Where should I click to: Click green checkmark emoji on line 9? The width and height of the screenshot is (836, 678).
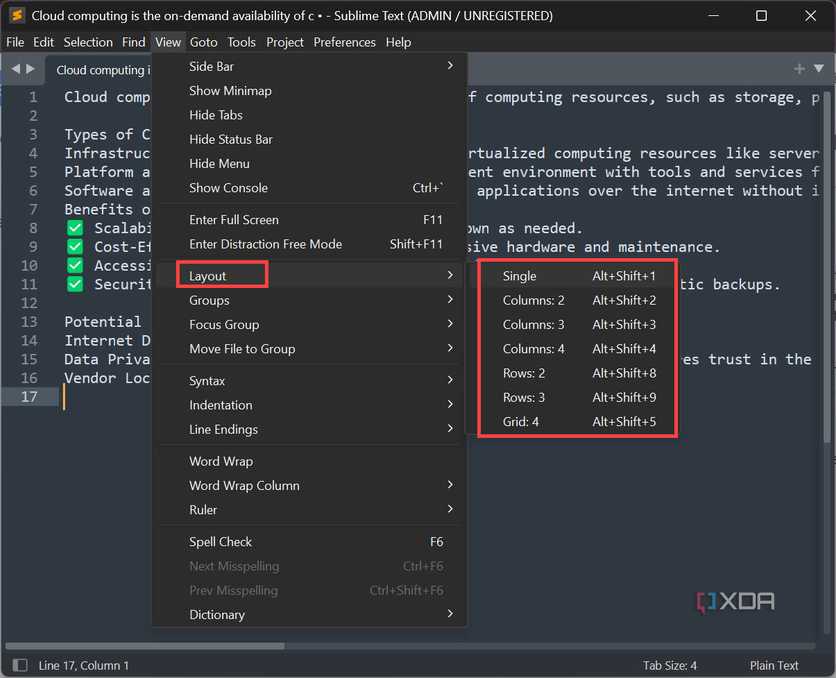(75, 247)
